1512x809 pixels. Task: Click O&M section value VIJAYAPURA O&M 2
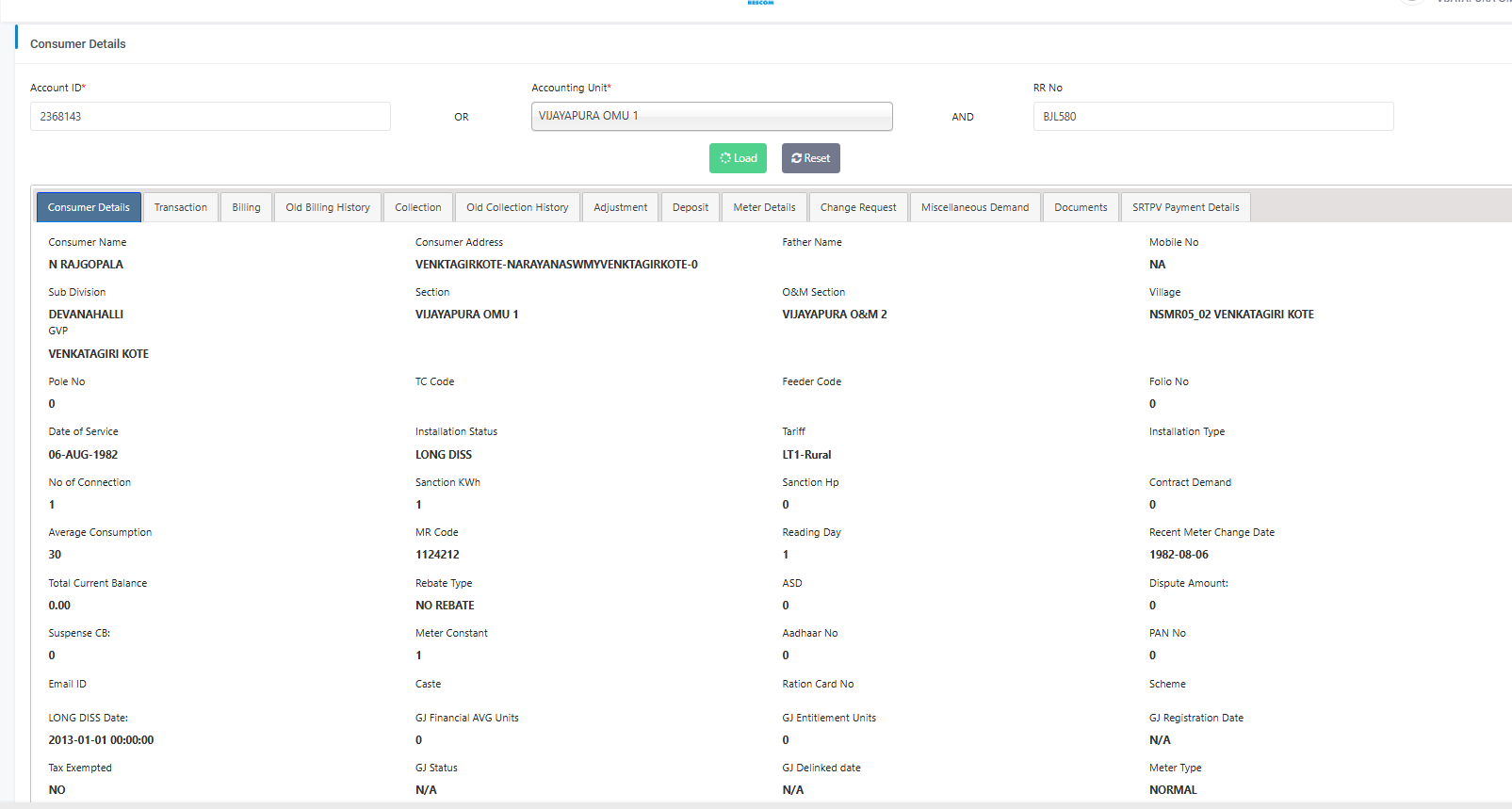coord(835,315)
